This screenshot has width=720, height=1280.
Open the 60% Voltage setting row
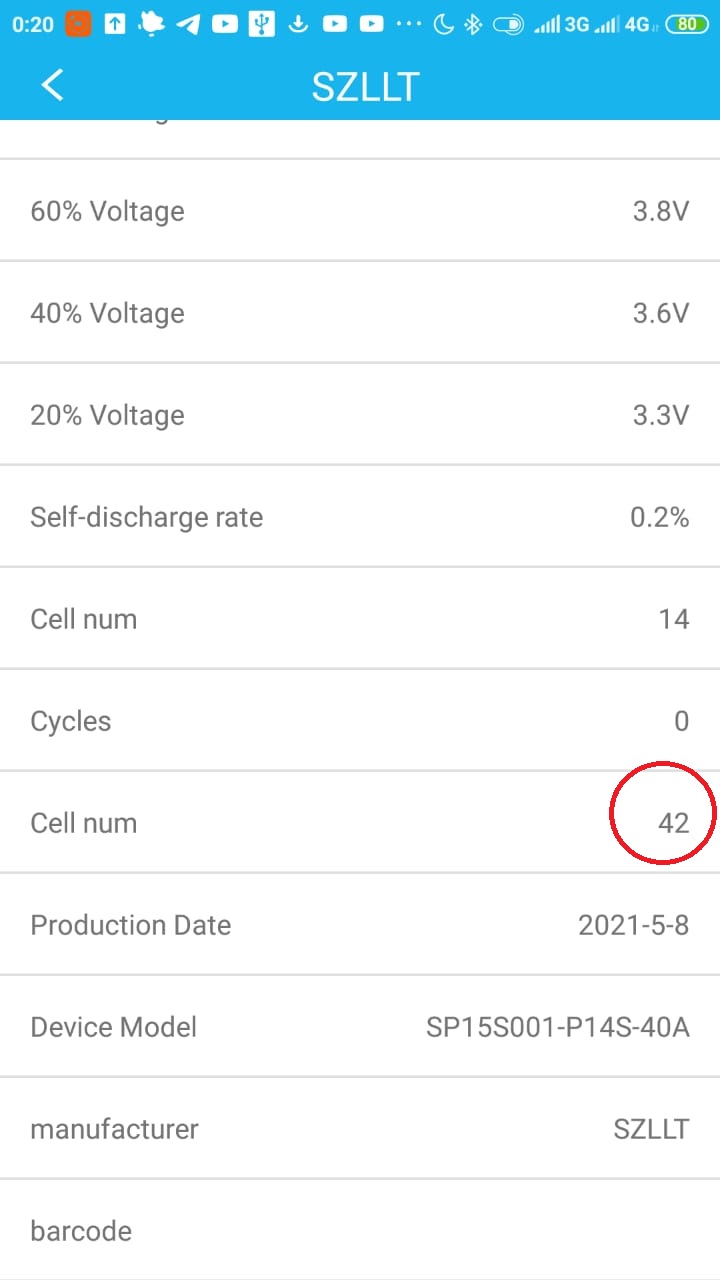(x=360, y=211)
